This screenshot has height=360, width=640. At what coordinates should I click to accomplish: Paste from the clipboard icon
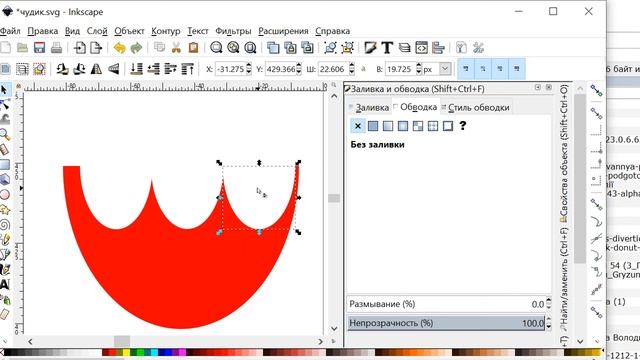[193, 48]
